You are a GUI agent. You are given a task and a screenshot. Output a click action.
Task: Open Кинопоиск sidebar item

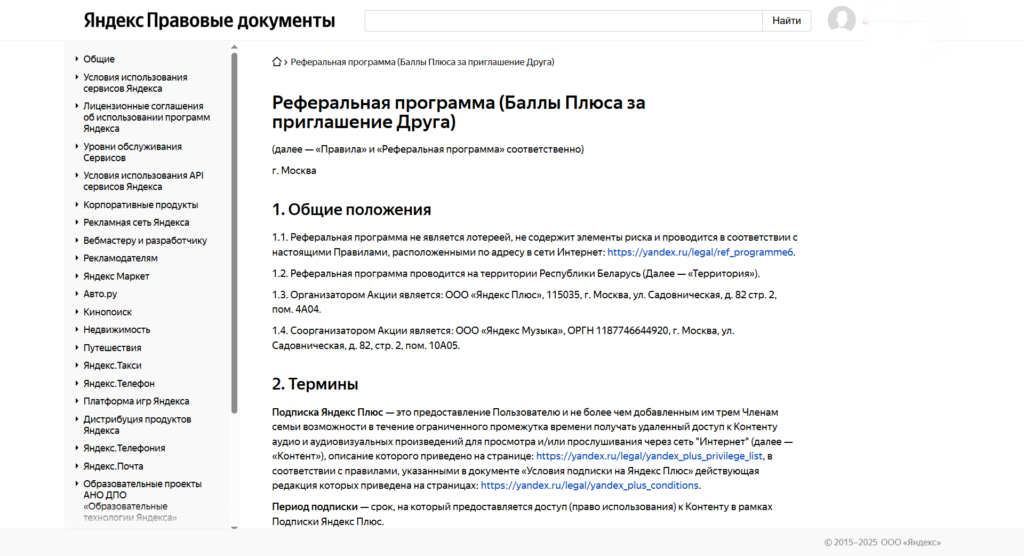(x=107, y=312)
